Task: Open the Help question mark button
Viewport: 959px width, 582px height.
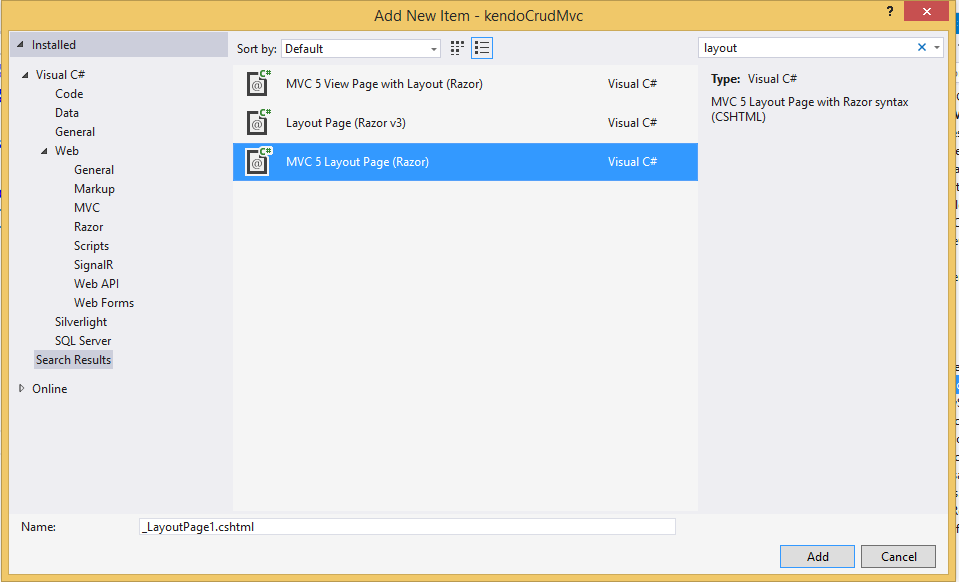Action: pos(890,11)
